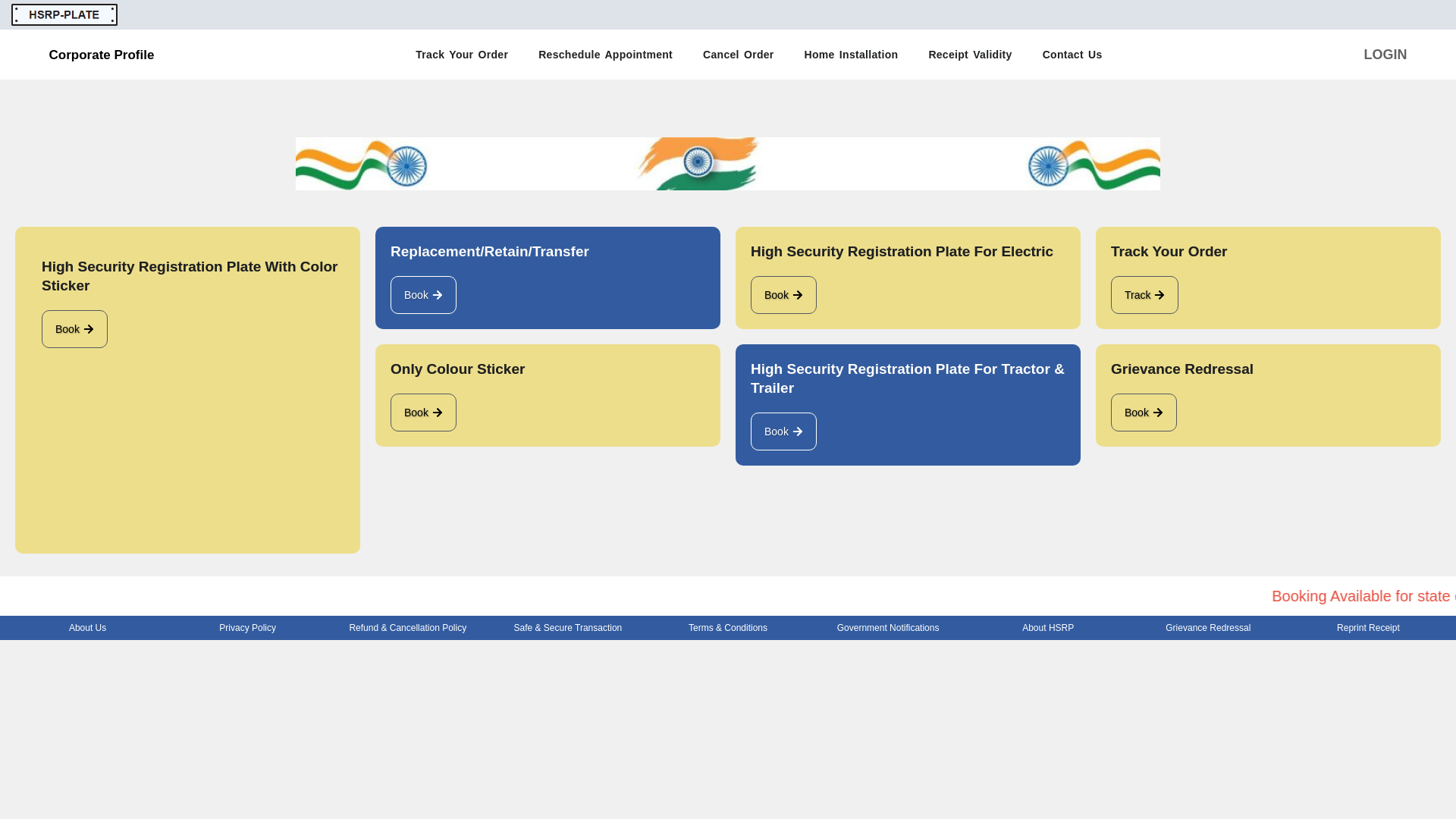Click 'High Security Registration Plate For Electric' heading
Viewport: 1456px width, 819px height.
point(902,252)
